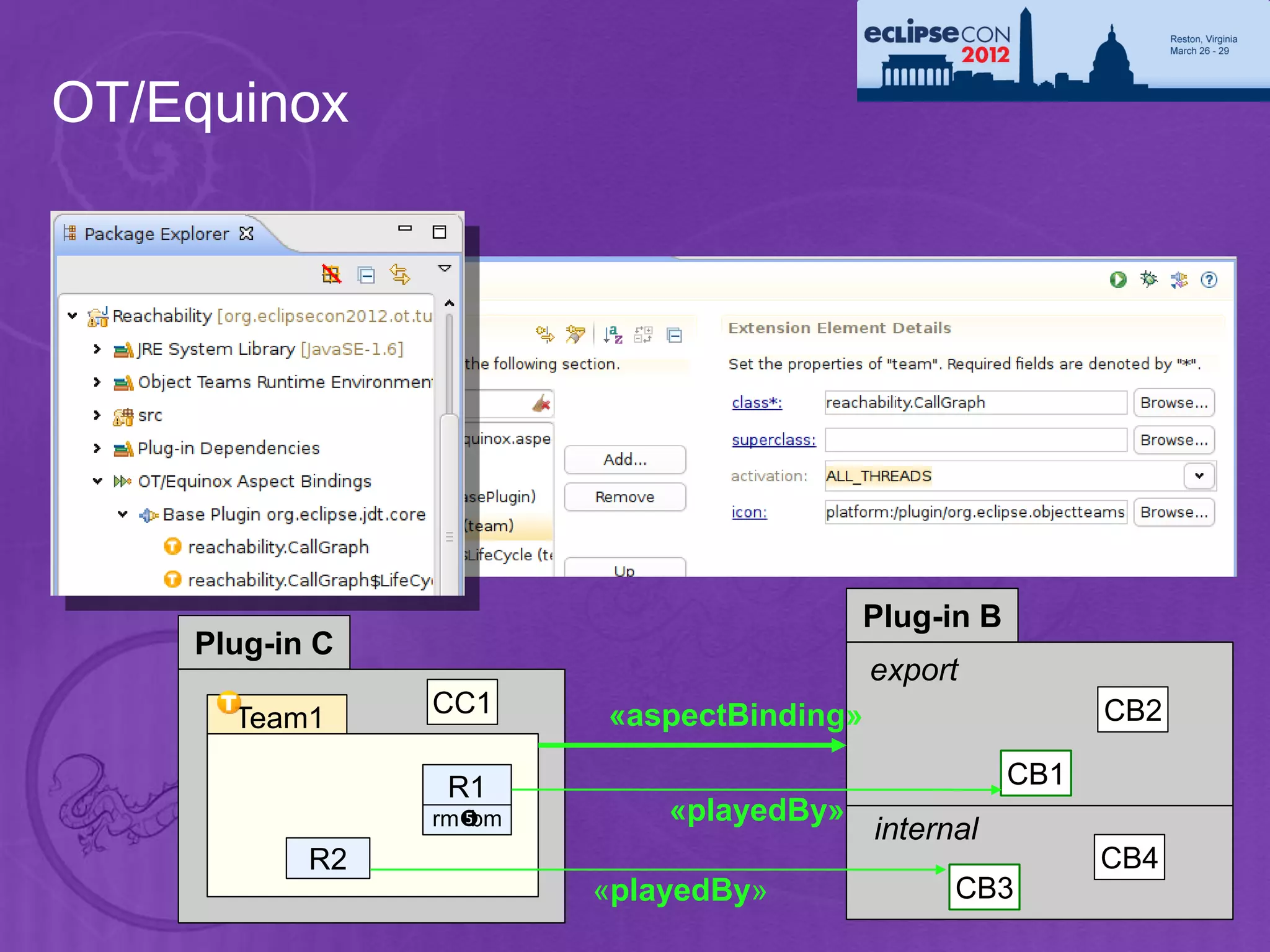The height and width of the screenshot is (952, 1270).
Task: Collapse OT/Equinox Aspect Bindings node
Action: [97, 481]
